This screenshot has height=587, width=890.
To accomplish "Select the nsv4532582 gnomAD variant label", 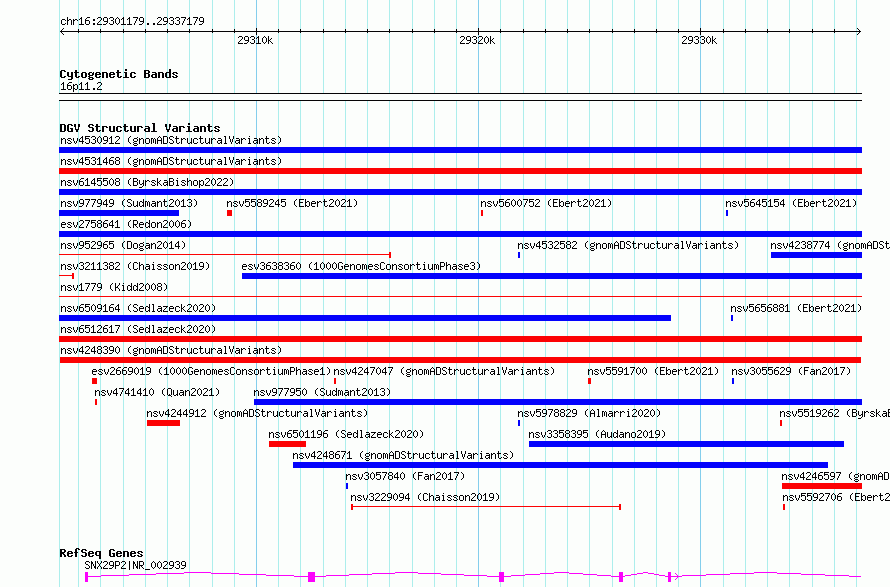I will [x=628, y=245].
